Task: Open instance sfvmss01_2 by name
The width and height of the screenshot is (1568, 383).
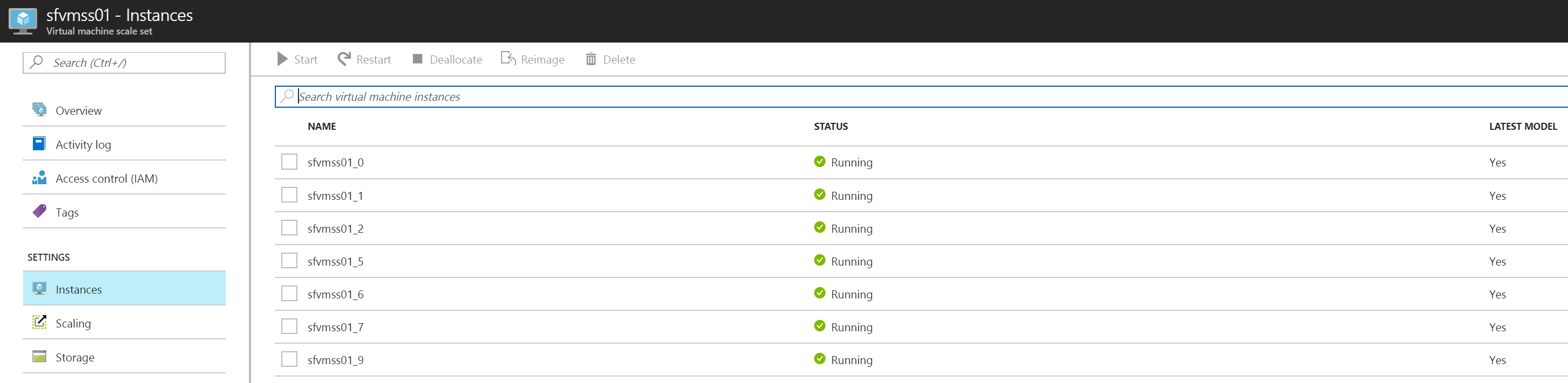Action: tap(335, 229)
